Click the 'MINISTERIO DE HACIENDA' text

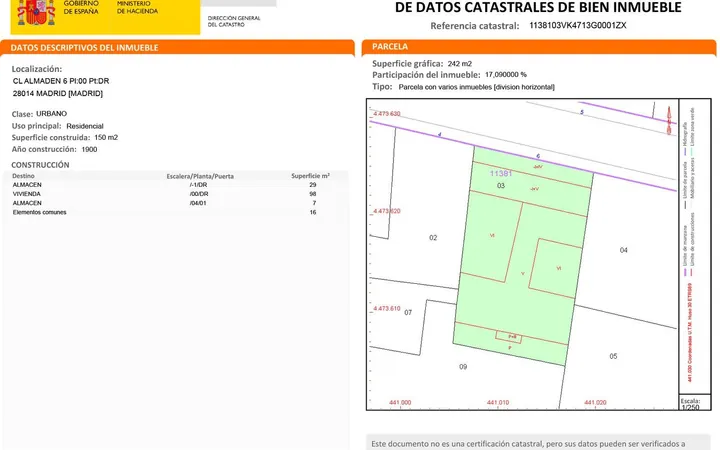point(137,7)
